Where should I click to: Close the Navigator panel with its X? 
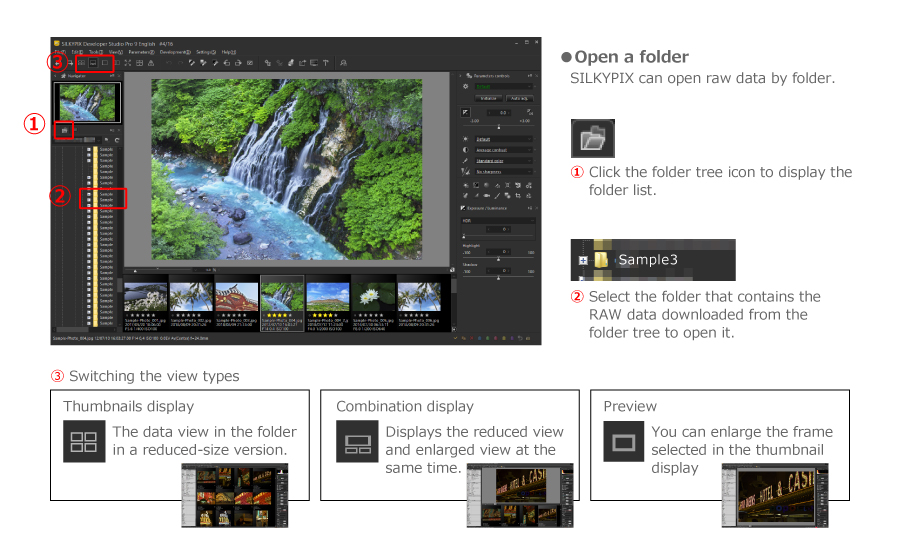pyautogui.click(x=118, y=76)
